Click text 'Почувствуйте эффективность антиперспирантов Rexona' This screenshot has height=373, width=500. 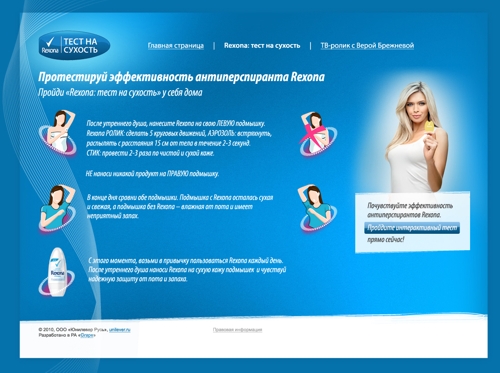click(410, 210)
